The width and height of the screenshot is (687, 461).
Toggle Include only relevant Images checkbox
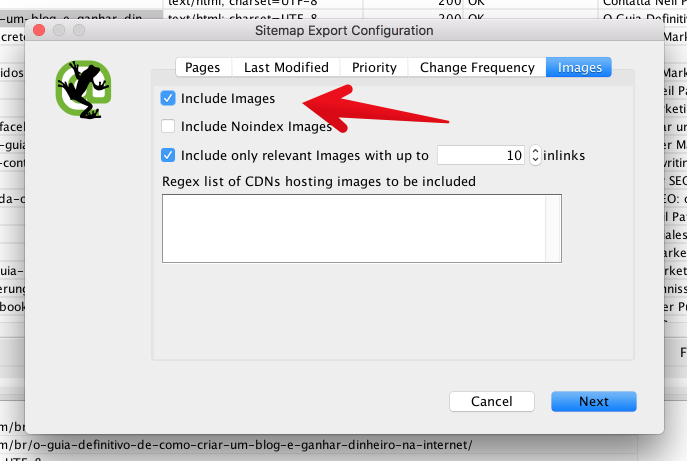pyautogui.click(x=168, y=155)
